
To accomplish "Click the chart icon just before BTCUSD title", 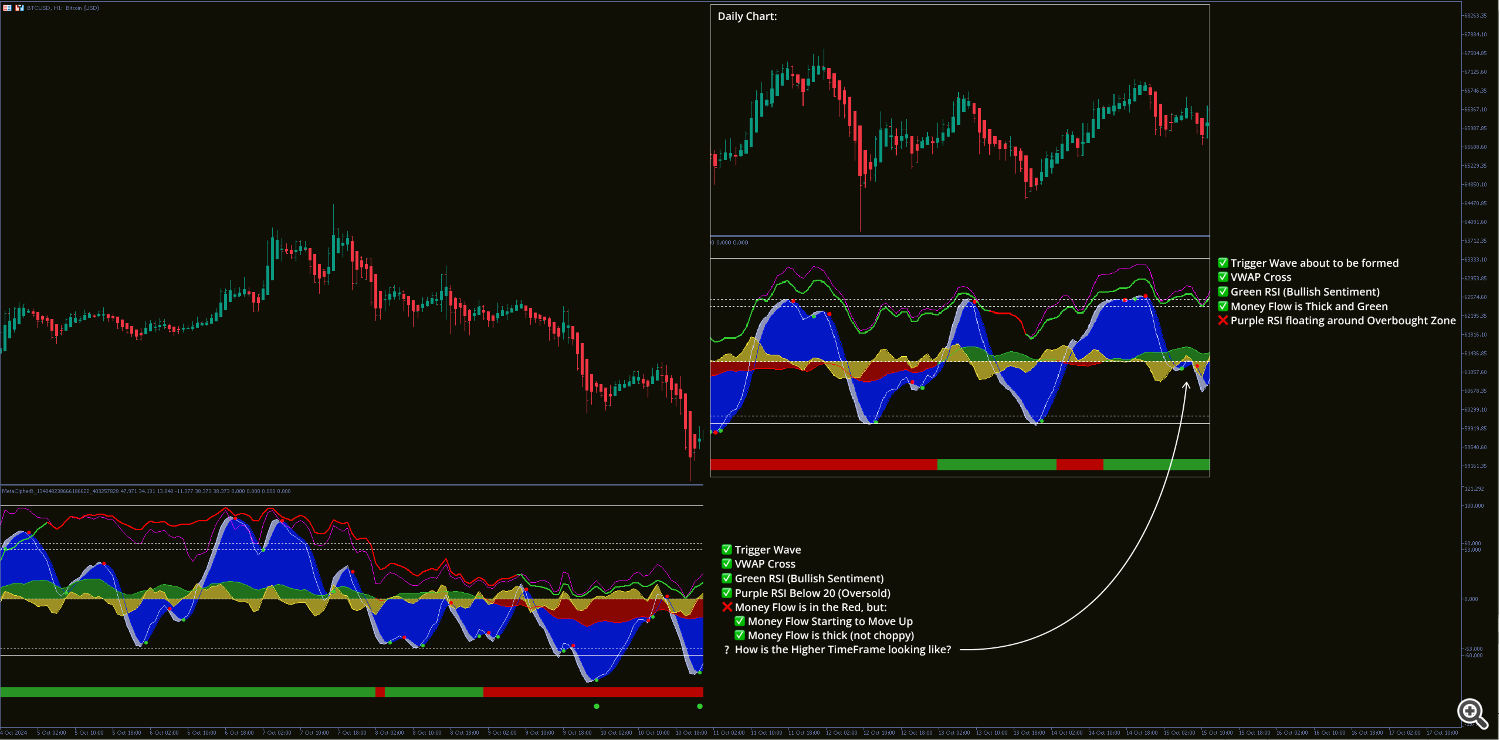I will pos(19,6).
